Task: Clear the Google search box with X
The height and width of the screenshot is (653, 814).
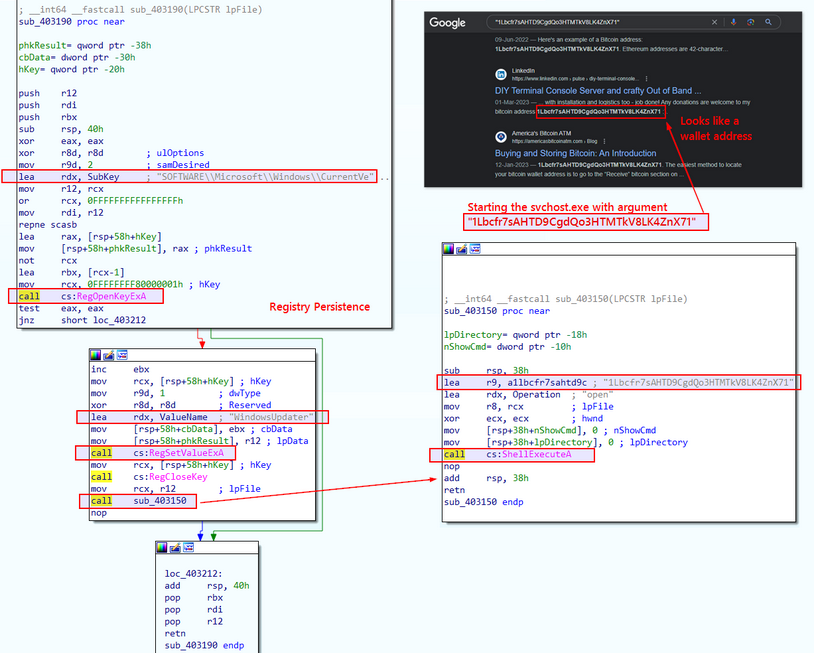Action: pos(714,22)
